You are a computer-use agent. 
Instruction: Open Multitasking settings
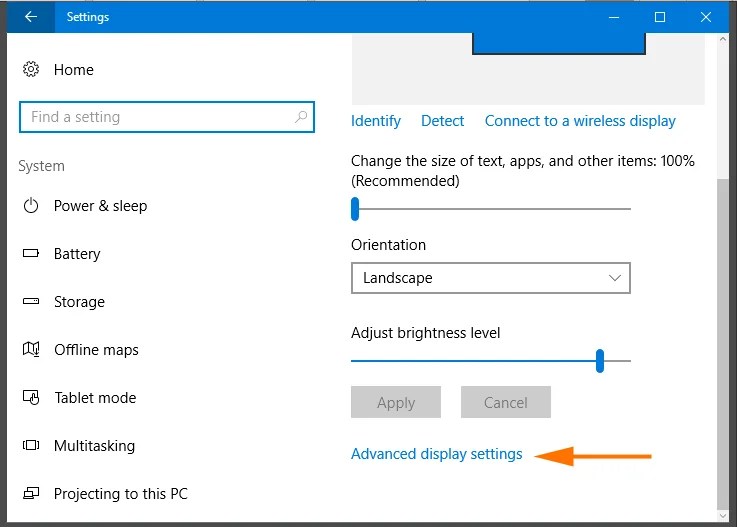94,446
